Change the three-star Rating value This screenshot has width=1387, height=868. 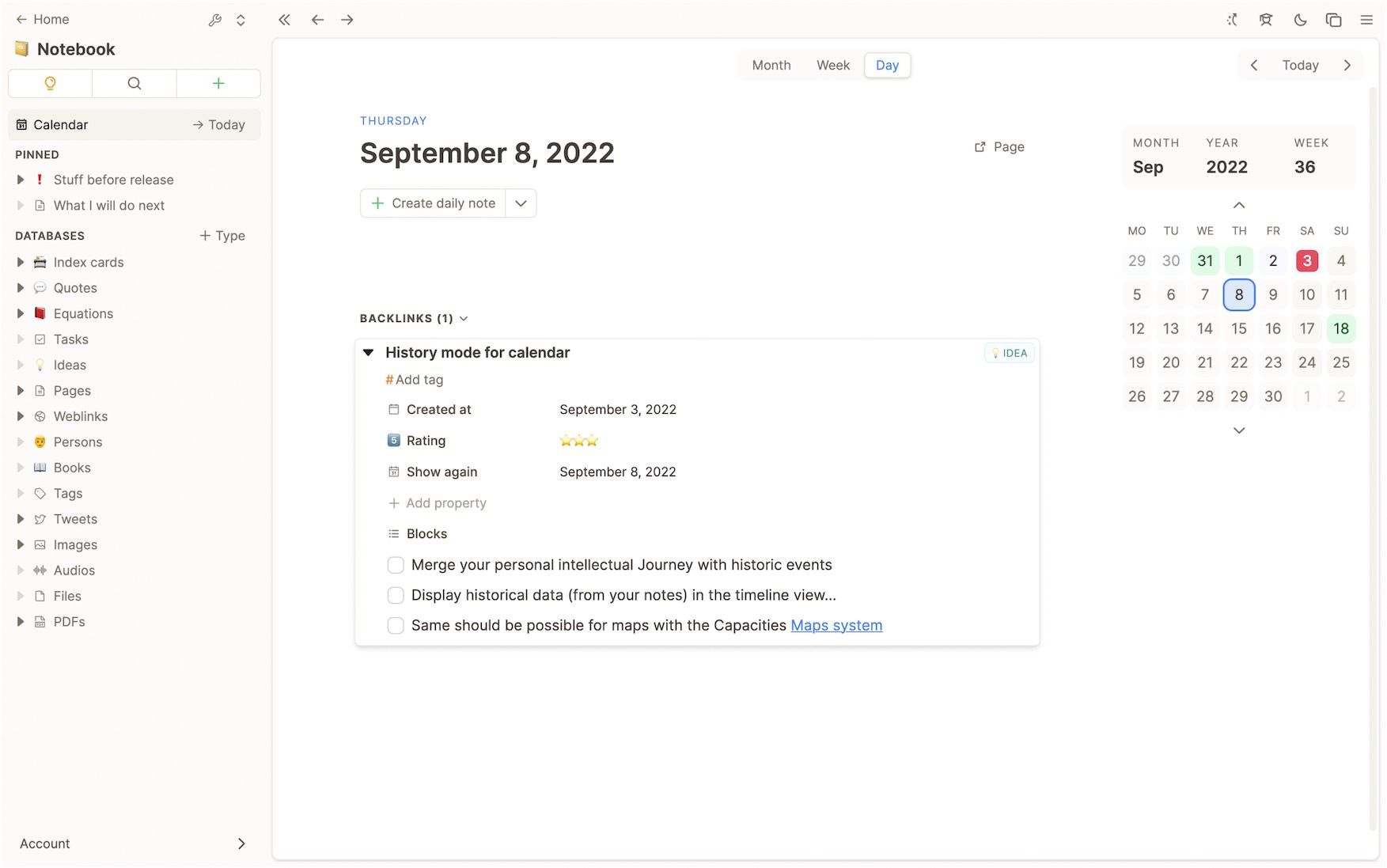click(x=579, y=441)
